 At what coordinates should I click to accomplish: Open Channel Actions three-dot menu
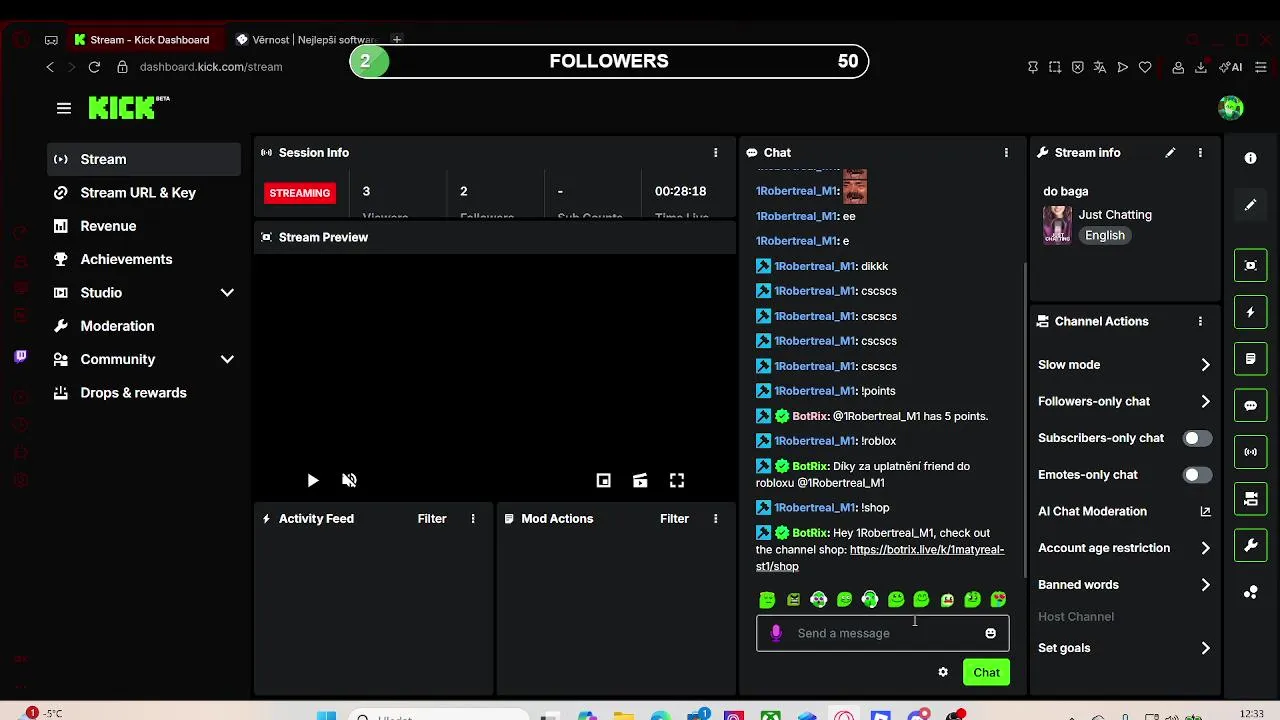tap(1200, 322)
